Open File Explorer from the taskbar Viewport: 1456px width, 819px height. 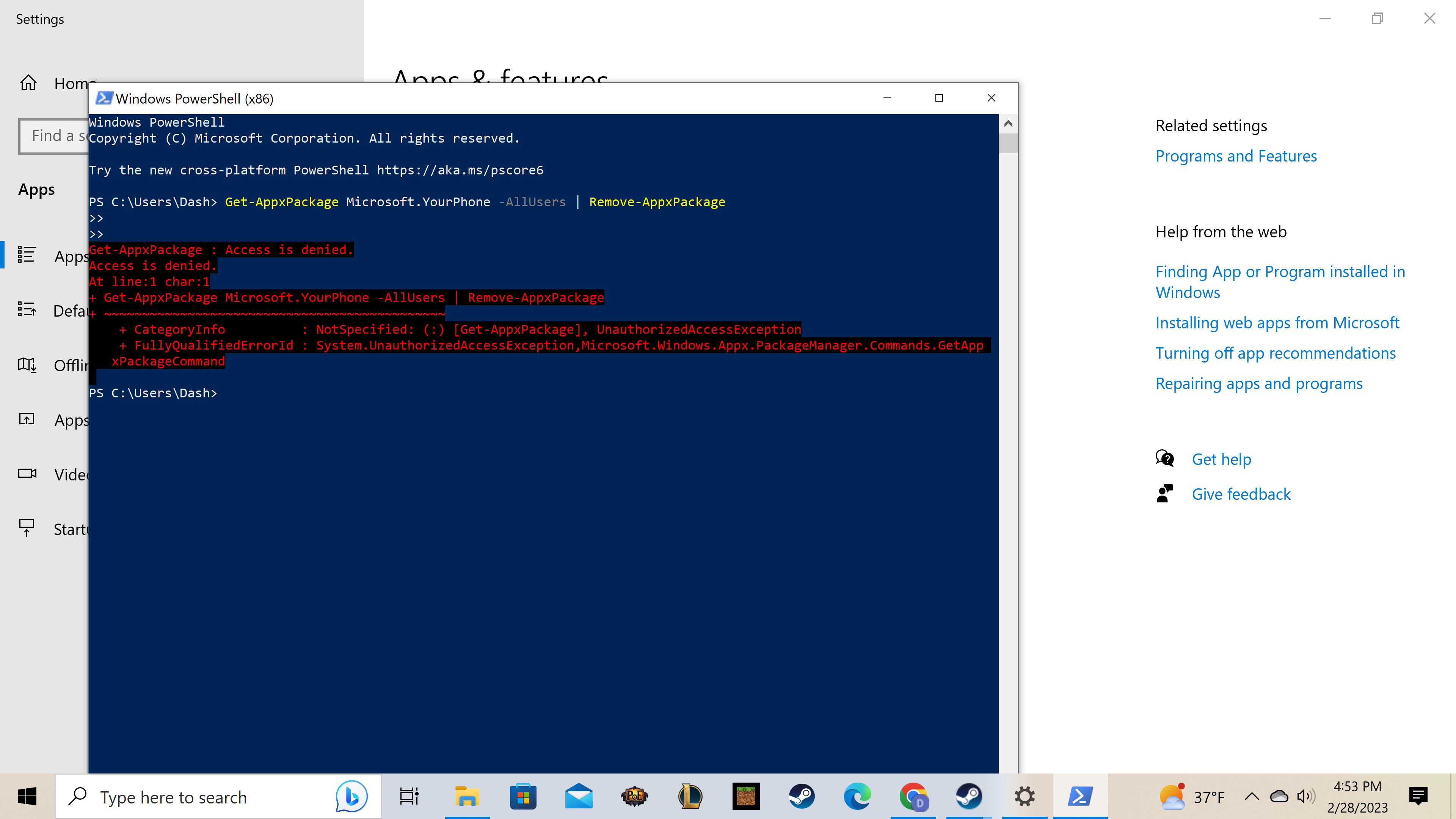pos(467,797)
